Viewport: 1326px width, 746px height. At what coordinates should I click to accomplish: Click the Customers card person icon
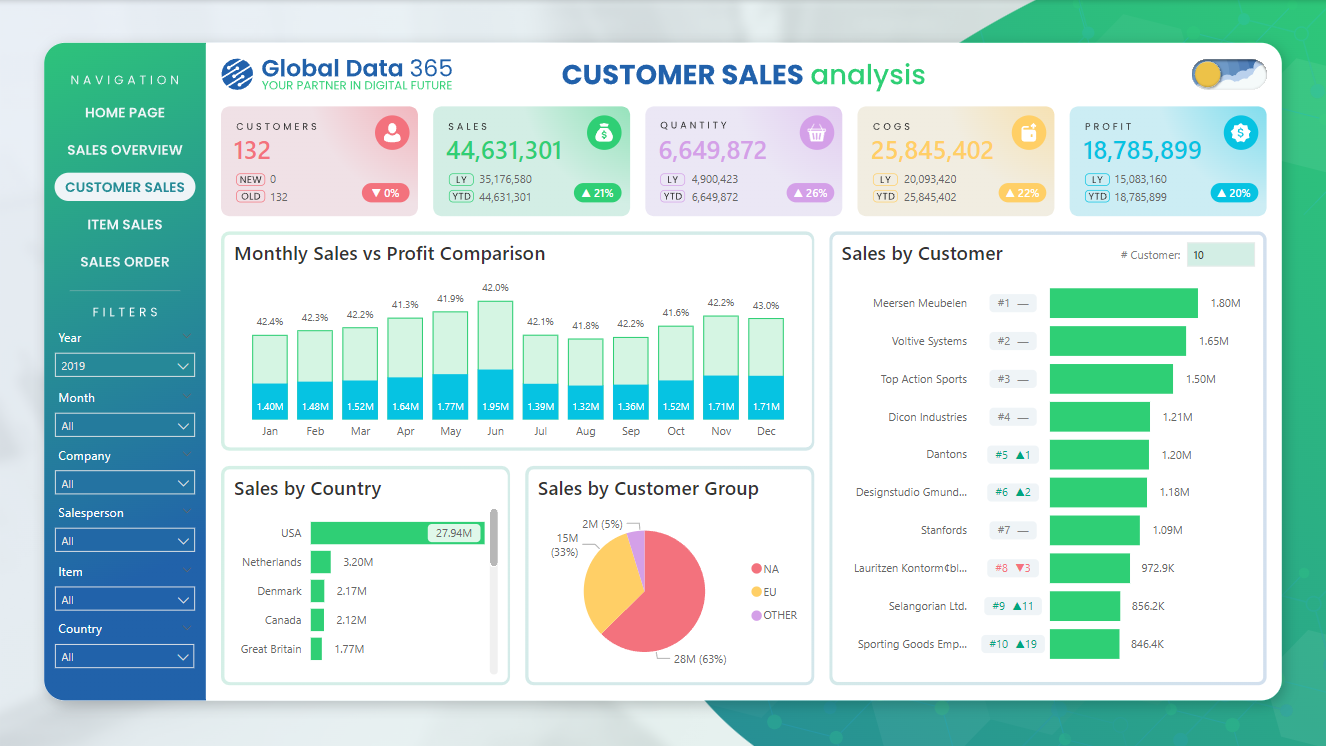392,132
